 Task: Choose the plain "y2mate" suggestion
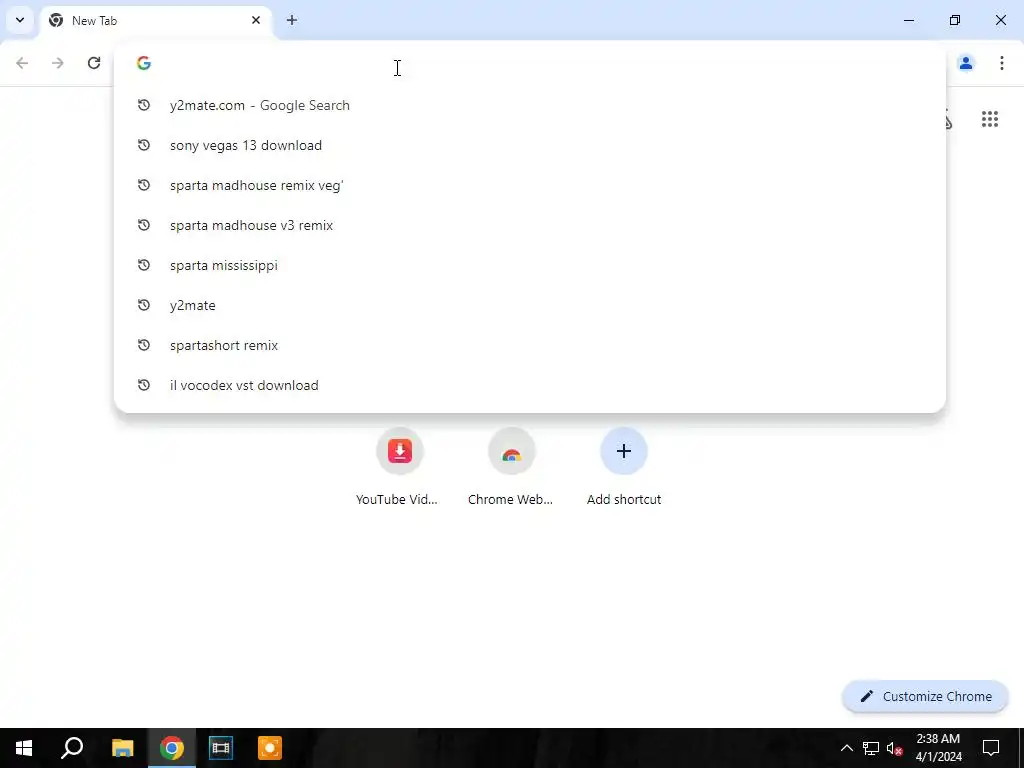(x=530, y=305)
